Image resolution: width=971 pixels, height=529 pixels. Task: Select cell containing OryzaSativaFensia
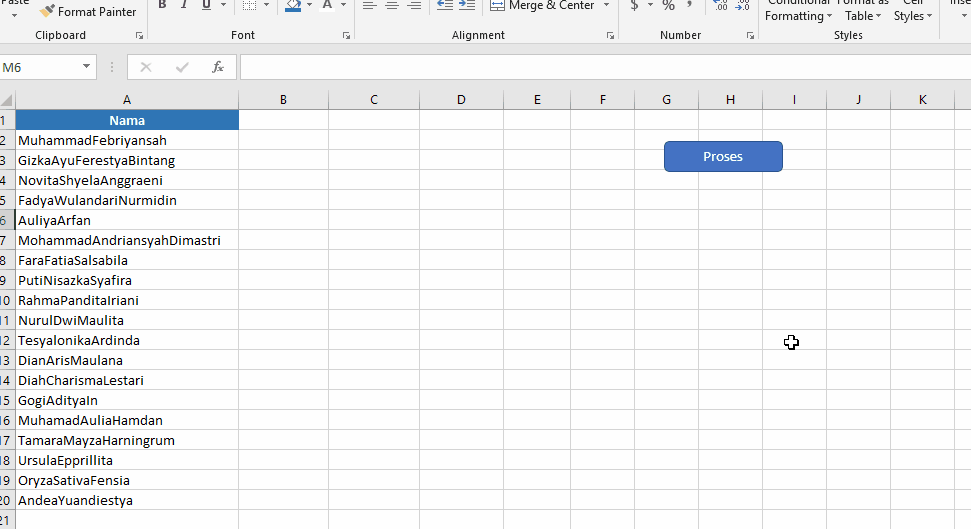pos(127,480)
